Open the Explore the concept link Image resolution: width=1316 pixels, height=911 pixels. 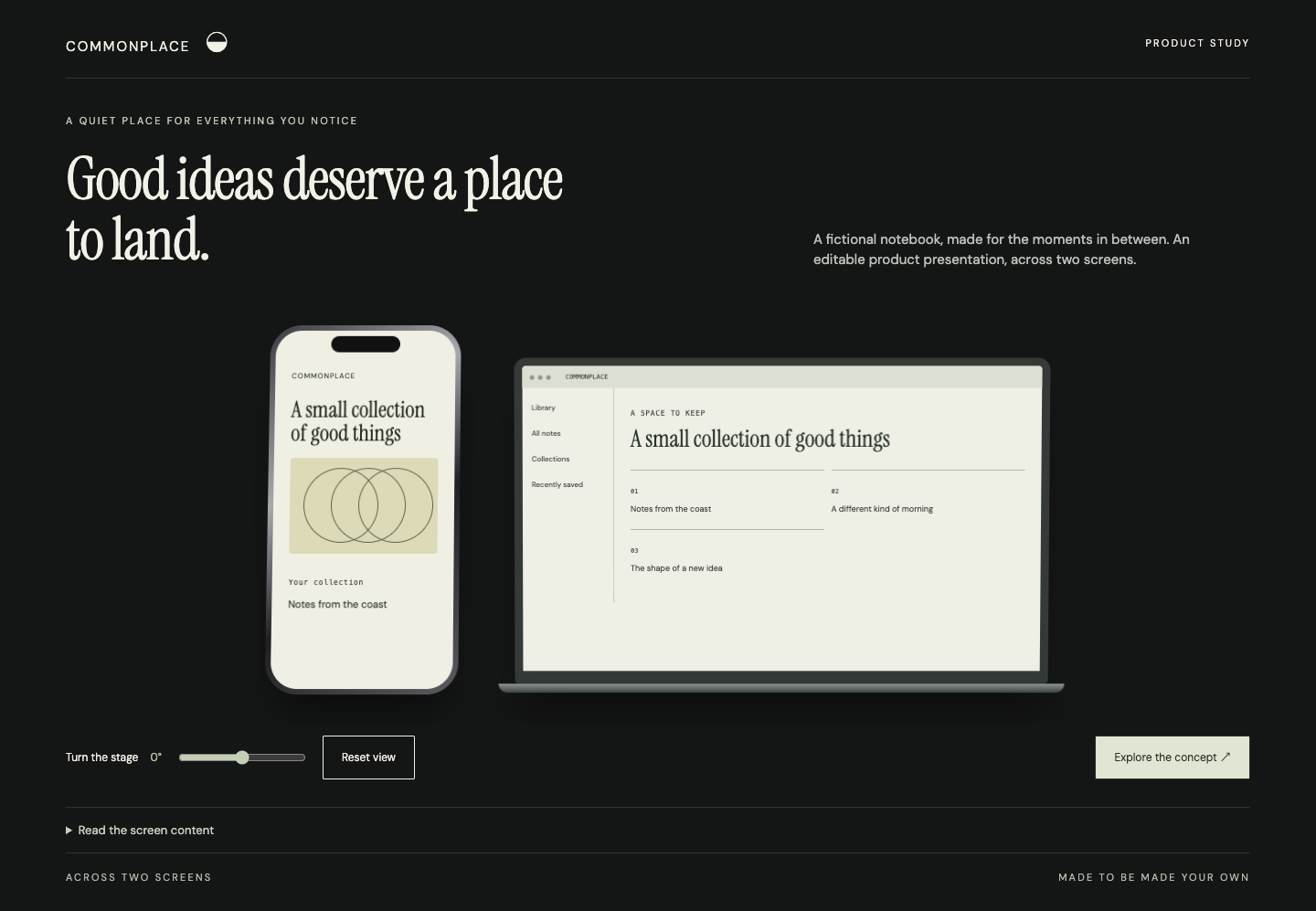click(1173, 757)
